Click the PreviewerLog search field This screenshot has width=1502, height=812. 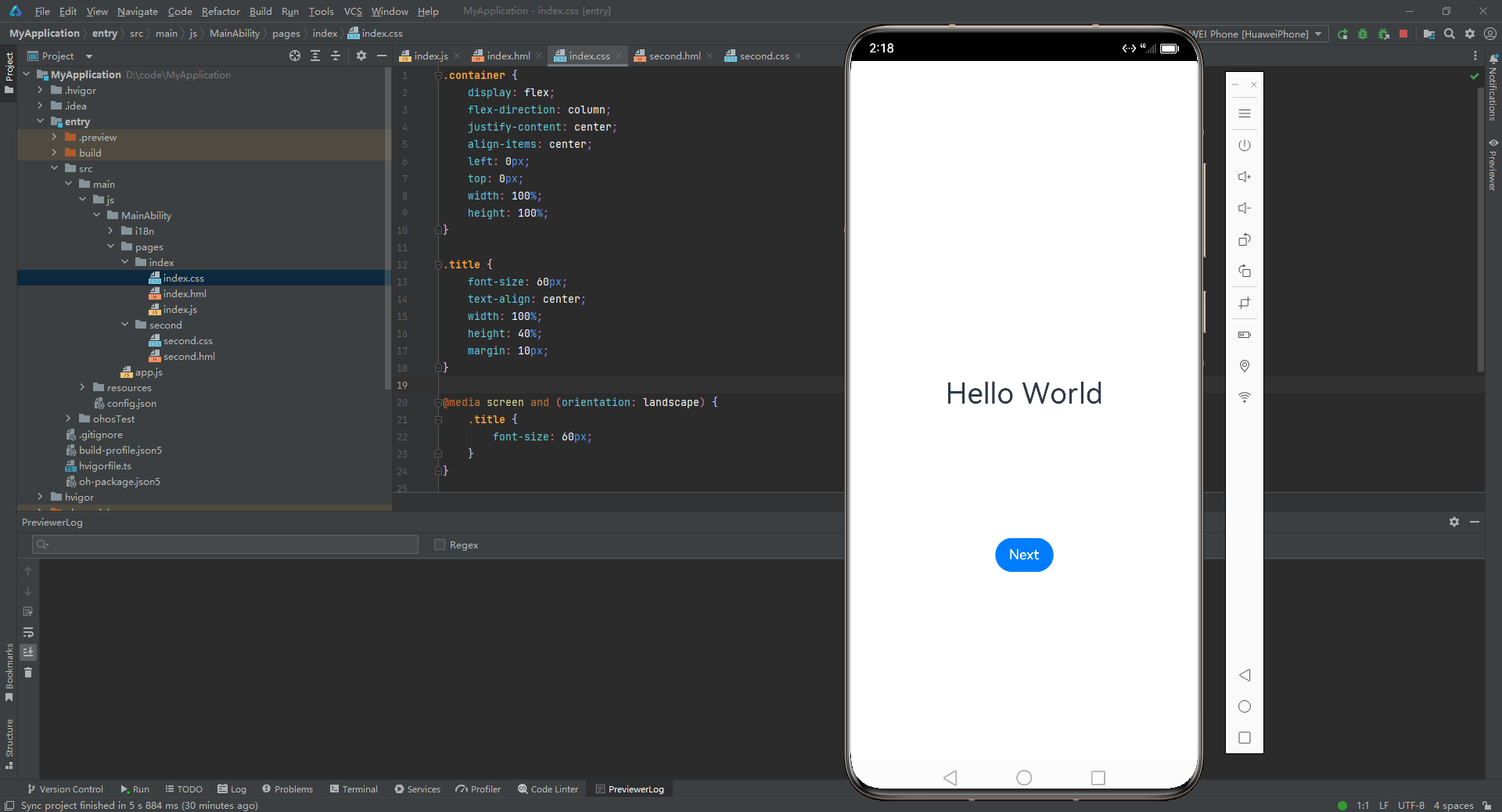pos(225,544)
